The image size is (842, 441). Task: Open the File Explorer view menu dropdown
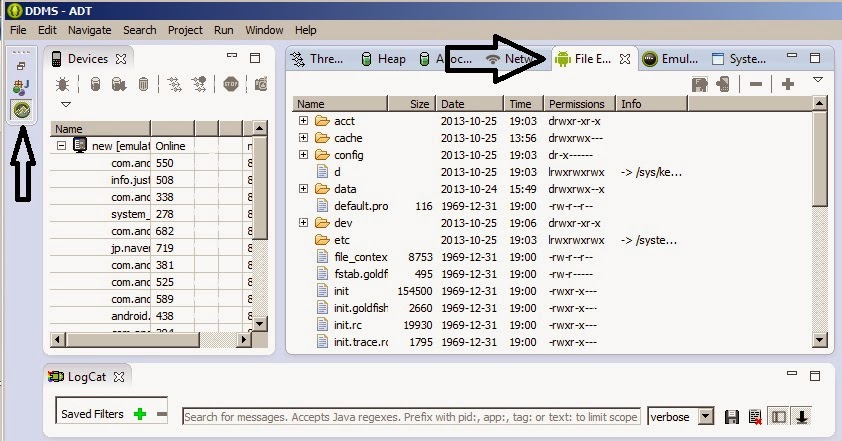pyautogui.click(x=818, y=80)
